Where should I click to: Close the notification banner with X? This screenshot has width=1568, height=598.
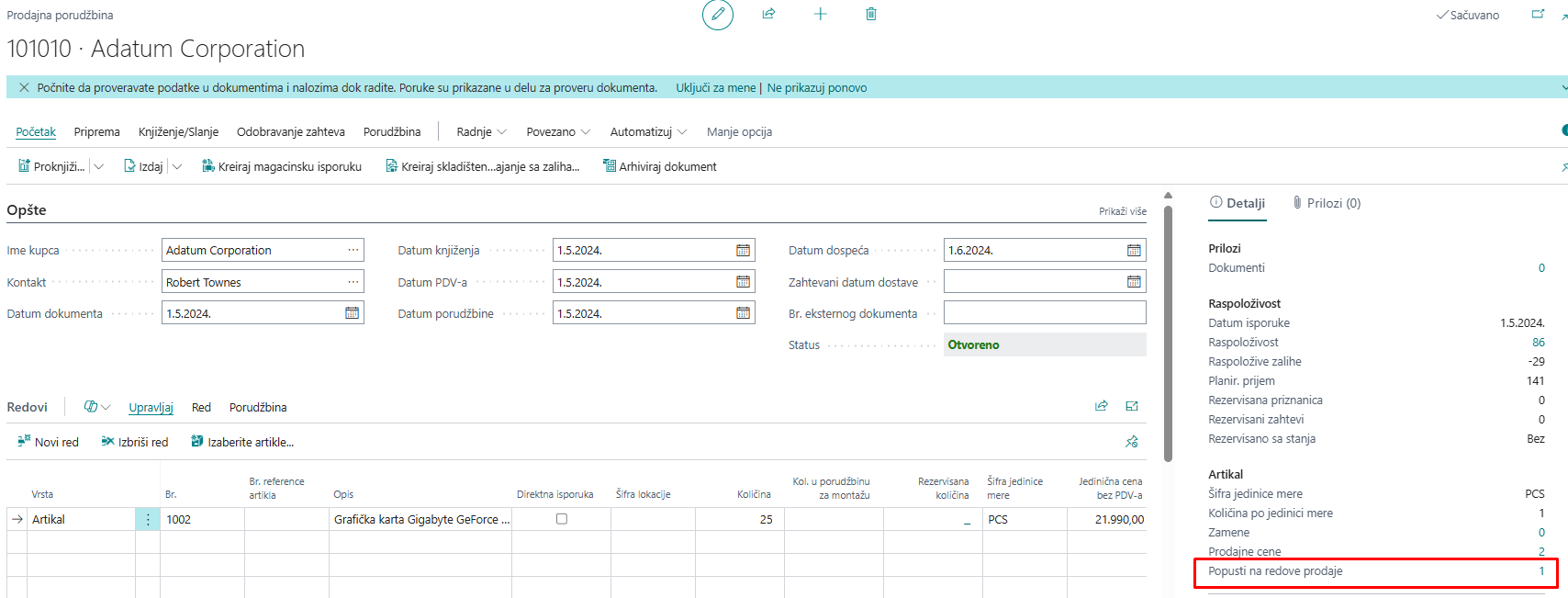pos(24,87)
